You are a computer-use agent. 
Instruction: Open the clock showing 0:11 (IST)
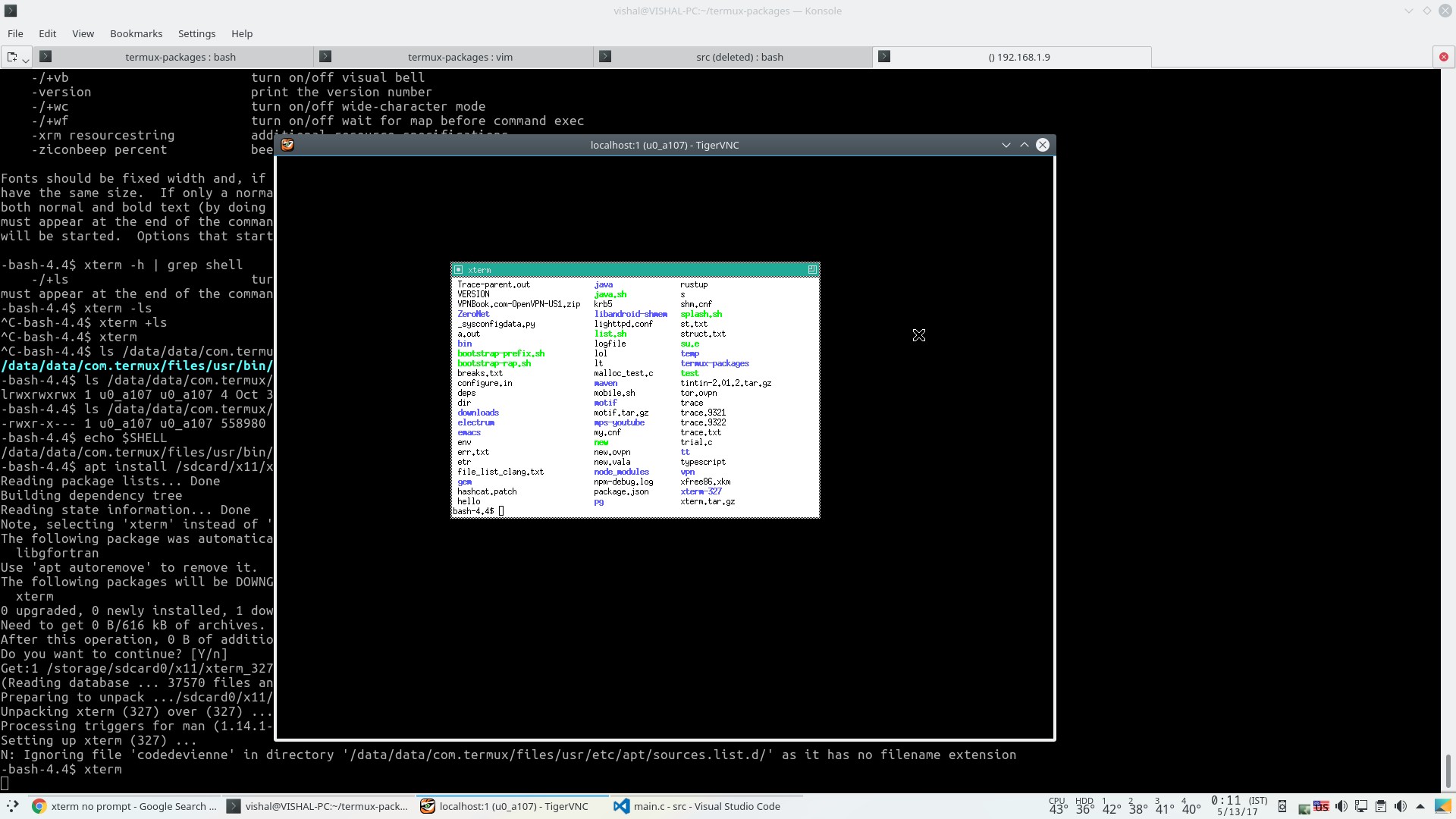click(1238, 806)
